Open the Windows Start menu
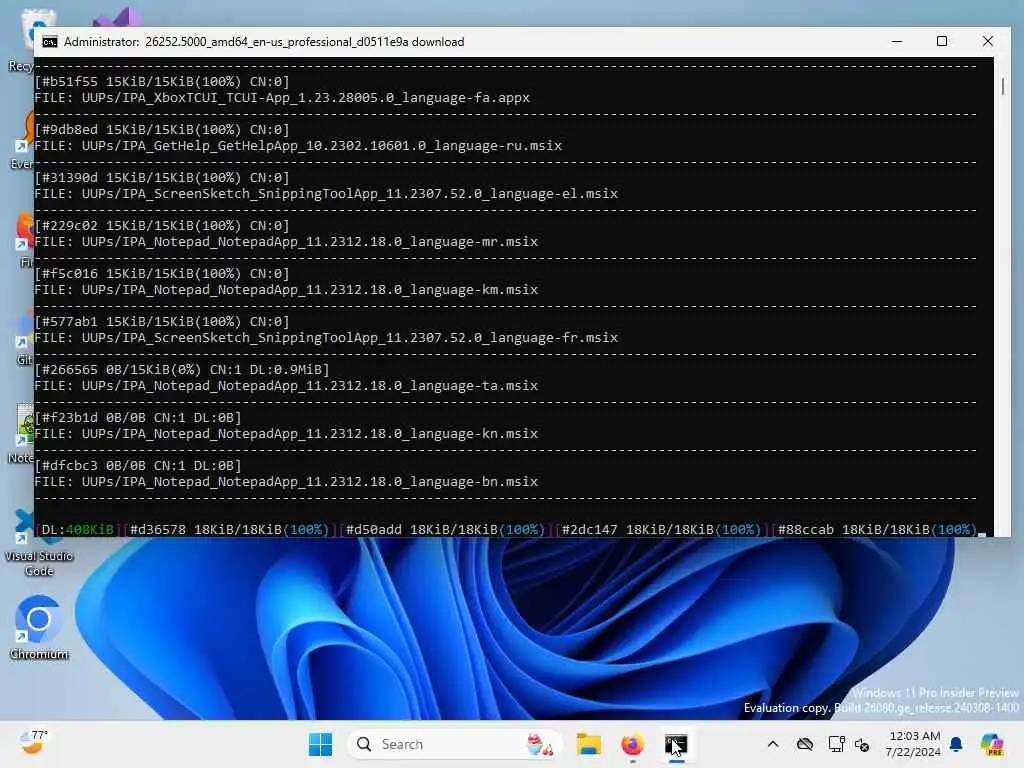1024x768 pixels. [320, 744]
